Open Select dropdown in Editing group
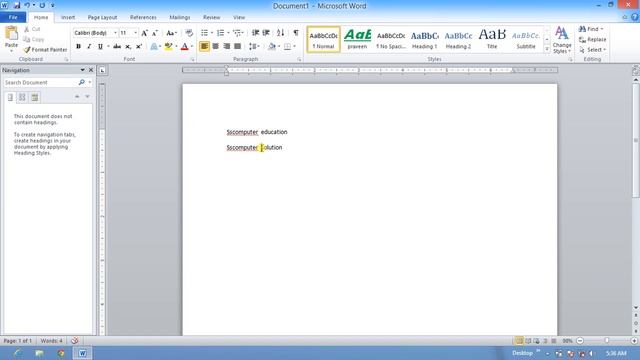This screenshot has height=360, width=640. pyautogui.click(x=592, y=49)
